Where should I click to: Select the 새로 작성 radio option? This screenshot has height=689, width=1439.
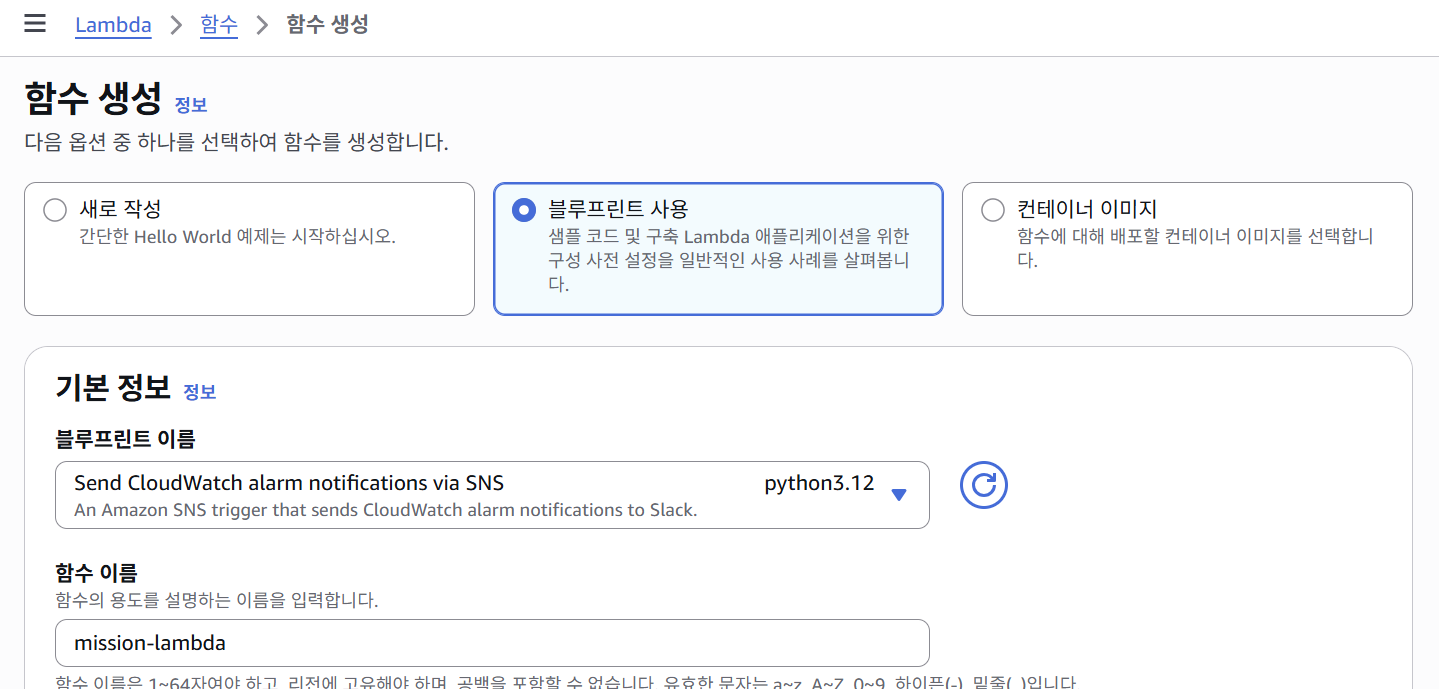[55, 210]
